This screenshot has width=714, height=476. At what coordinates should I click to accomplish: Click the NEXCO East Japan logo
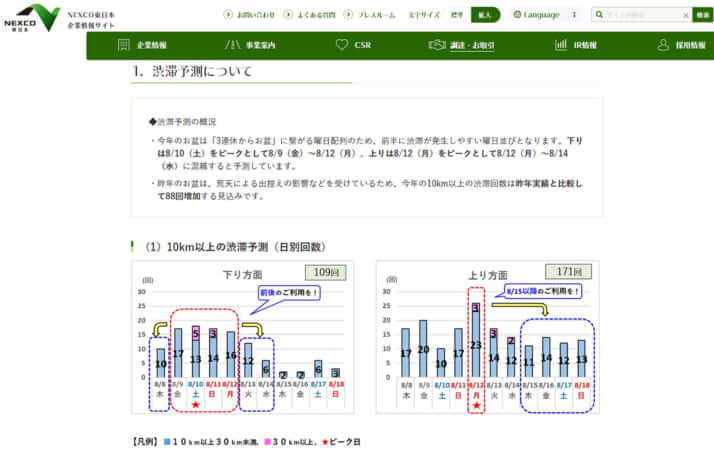33,17
